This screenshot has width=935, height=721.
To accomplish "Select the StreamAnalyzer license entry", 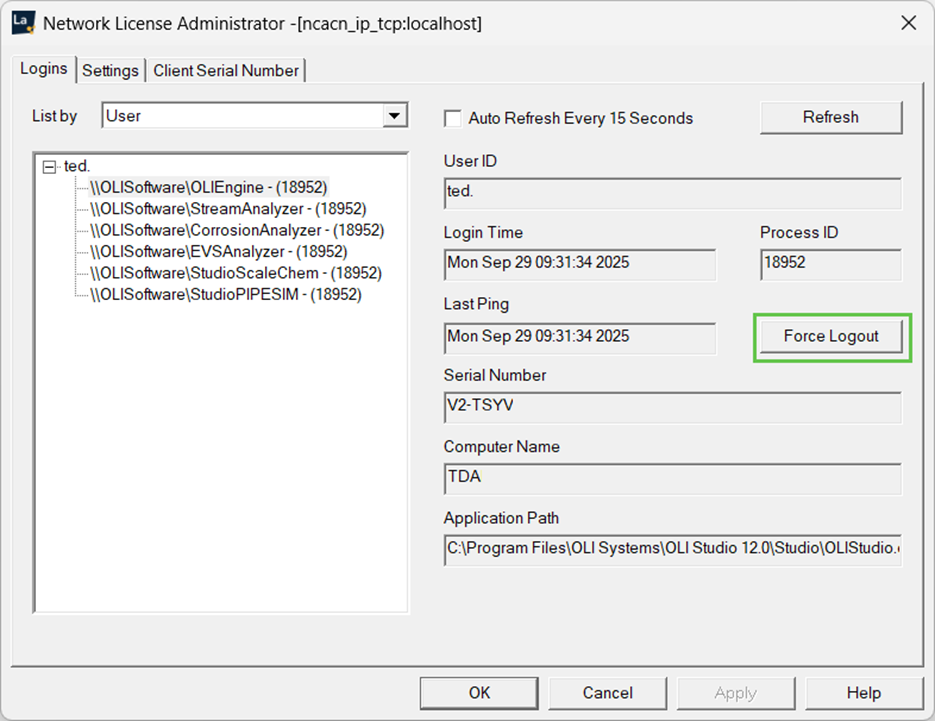I will click(228, 209).
